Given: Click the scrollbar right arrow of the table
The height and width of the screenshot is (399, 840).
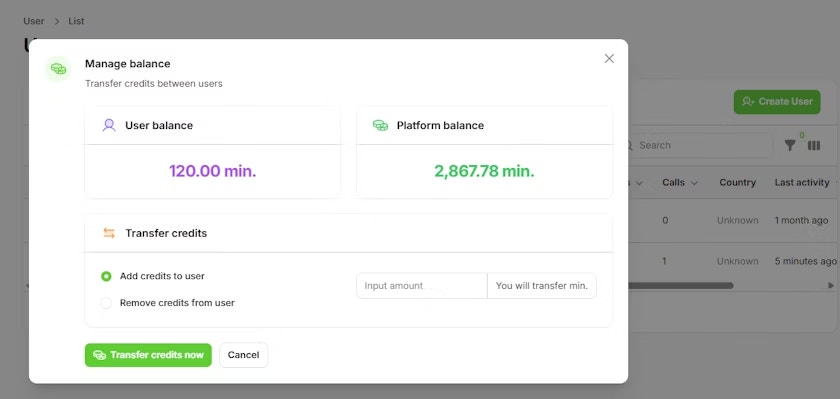Looking at the screenshot, I should (x=831, y=286).
